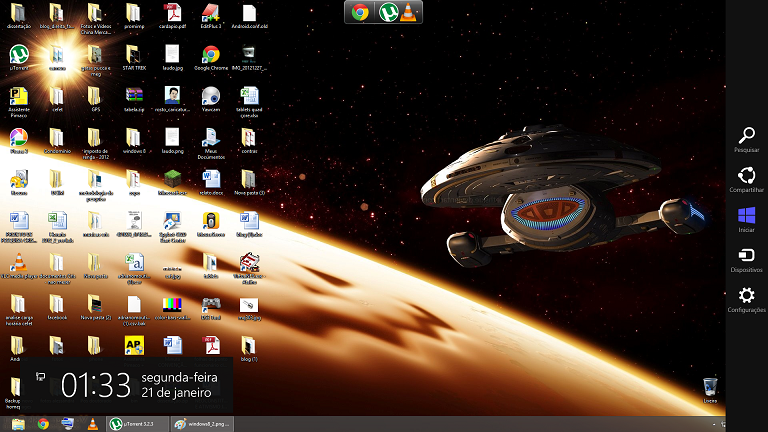Open File Explorer from the taskbar
Viewport: 768px width, 432px height.
tap(19, 424)
